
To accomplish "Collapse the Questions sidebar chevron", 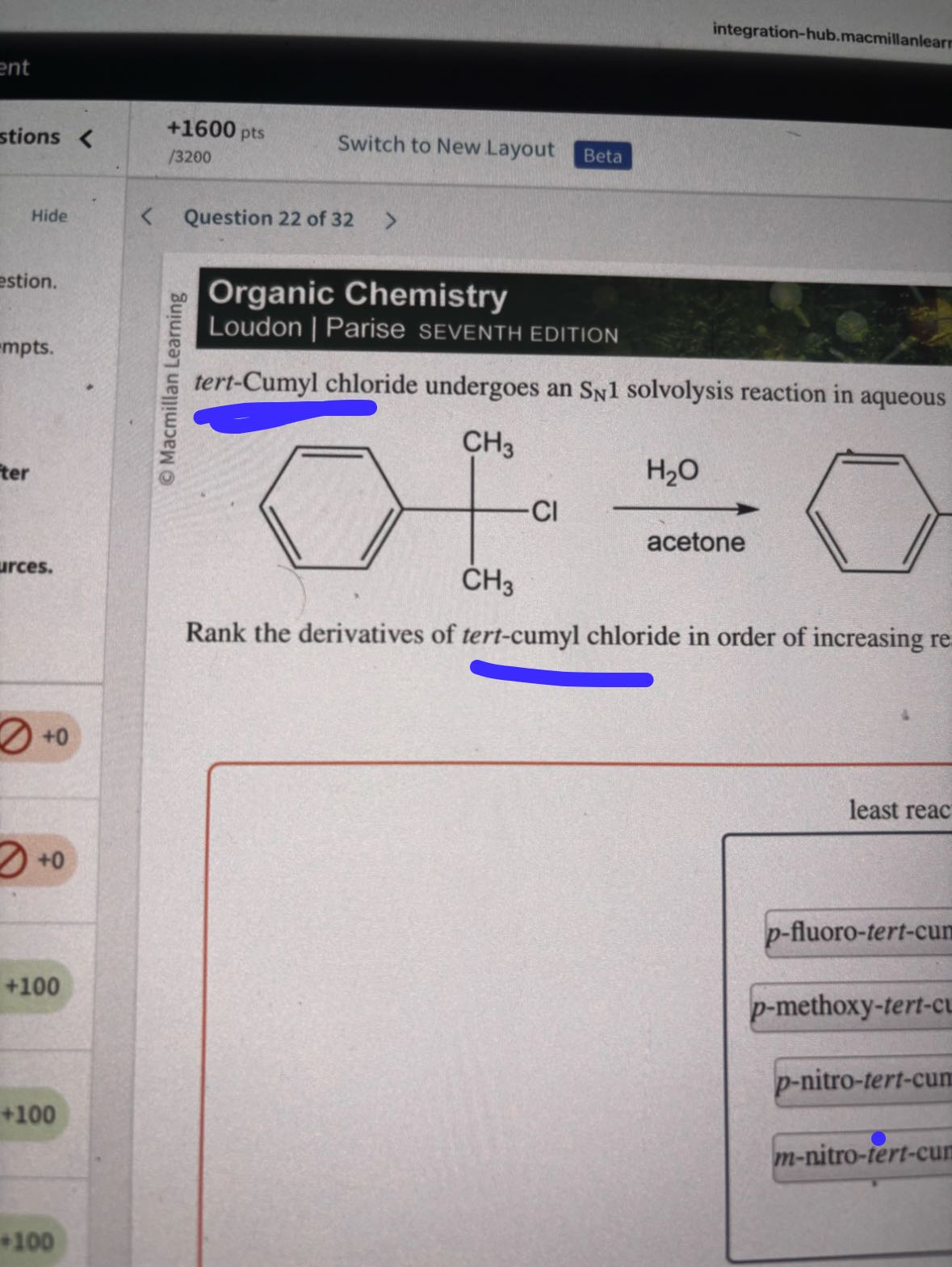I will coord(86,139).
